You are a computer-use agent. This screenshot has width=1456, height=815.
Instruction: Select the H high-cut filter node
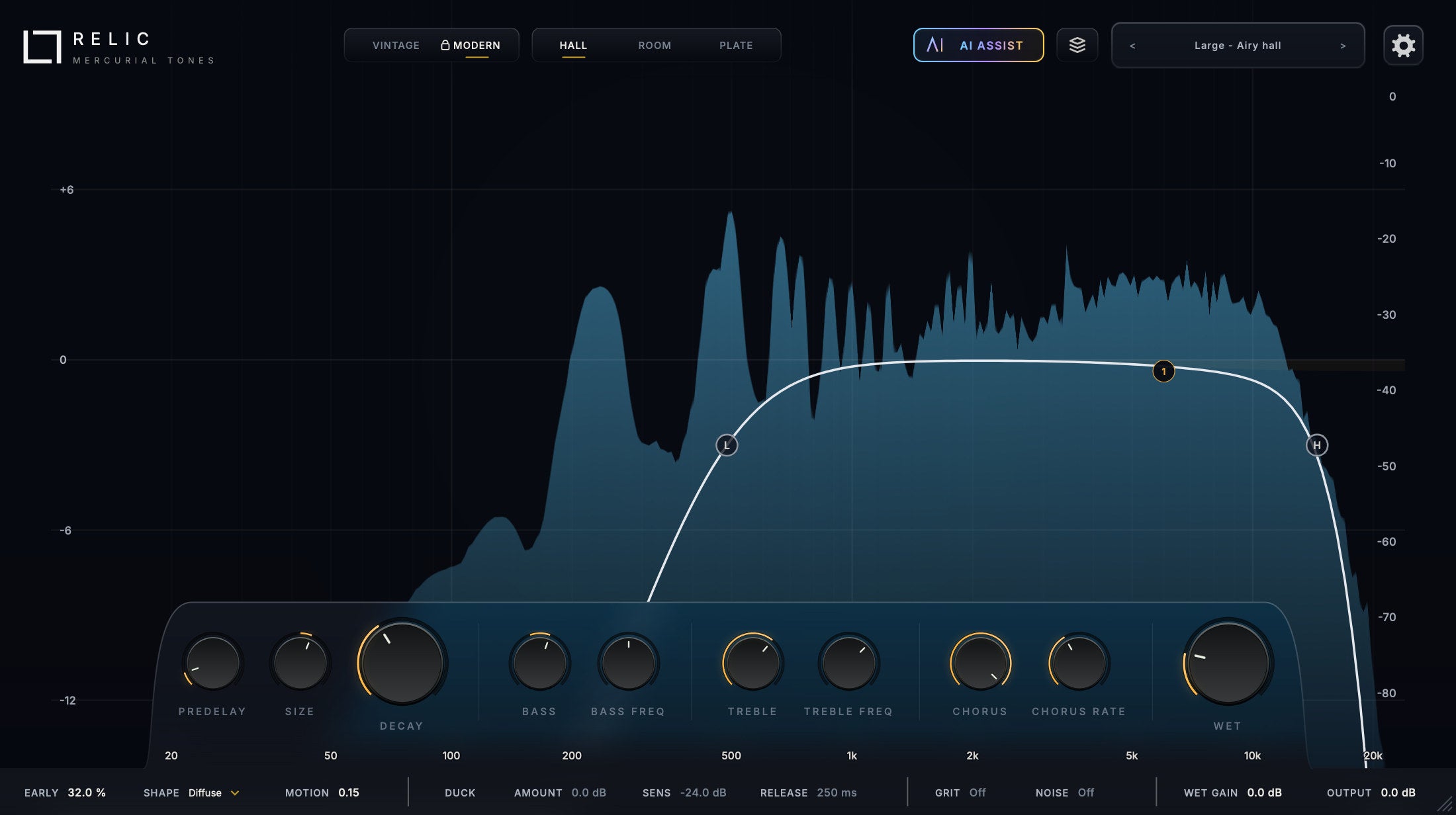pyautogui.click(x=1317, y=445)
